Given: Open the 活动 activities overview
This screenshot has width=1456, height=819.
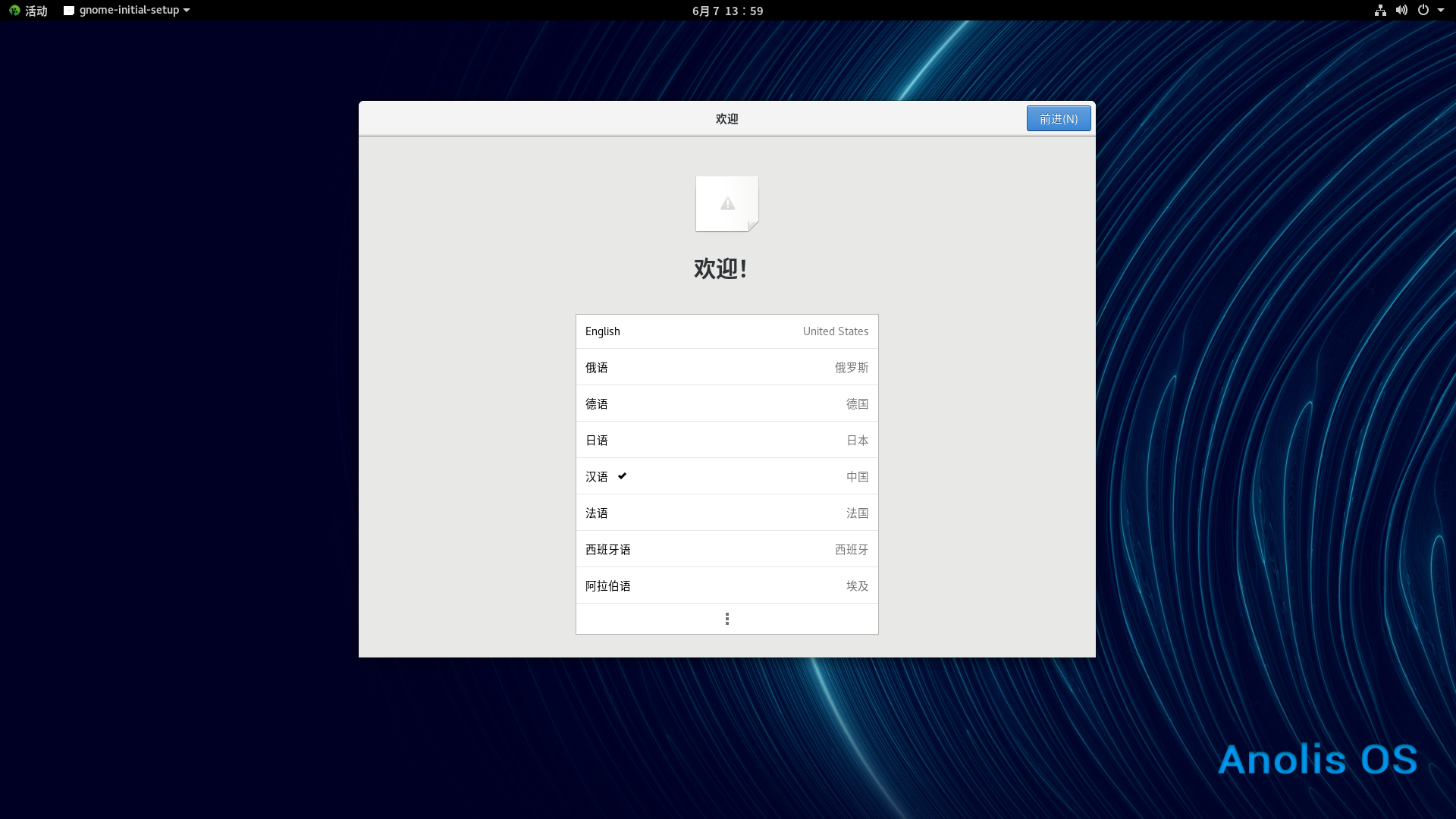Looking at the screenshot, I should click(36, 11).
